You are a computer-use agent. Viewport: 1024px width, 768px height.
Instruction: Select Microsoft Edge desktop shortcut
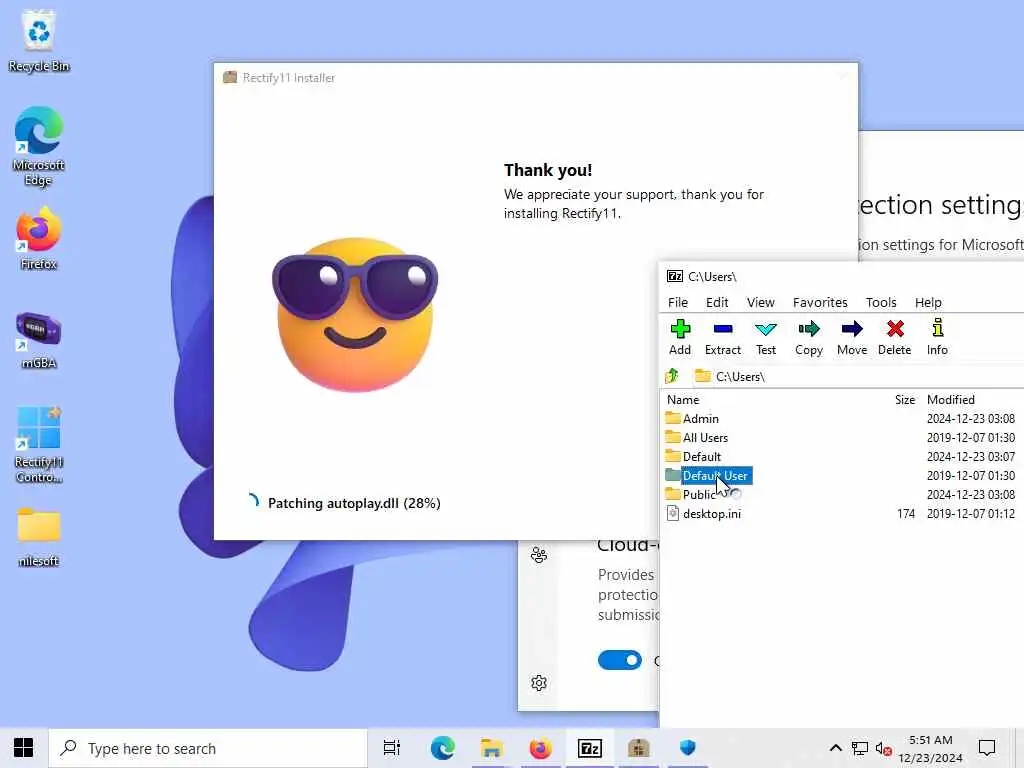pyautogui.click(x=39, y=147)
